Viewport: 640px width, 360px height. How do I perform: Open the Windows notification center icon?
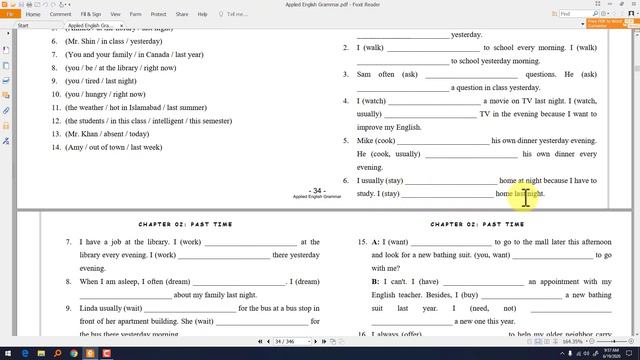point(629,353)
